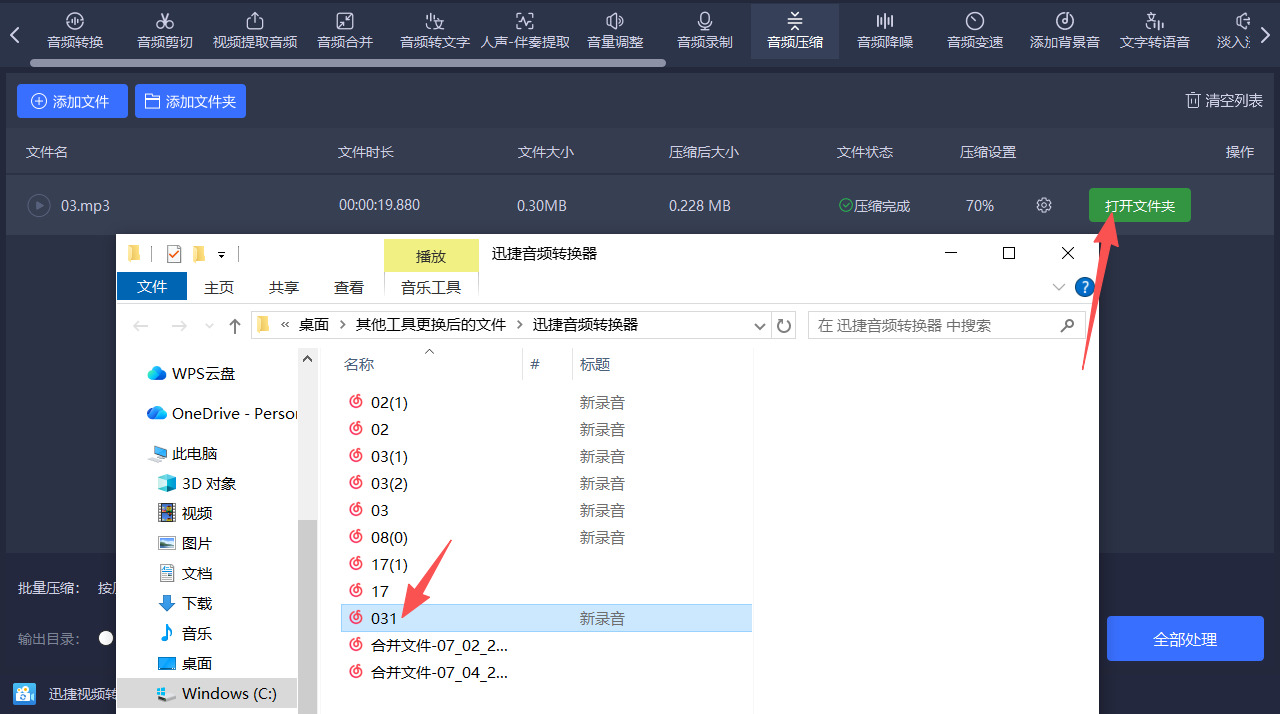1280x714 pixels.
Task: Open the 音频剪切 audio cutting tool
Action: 165,30
